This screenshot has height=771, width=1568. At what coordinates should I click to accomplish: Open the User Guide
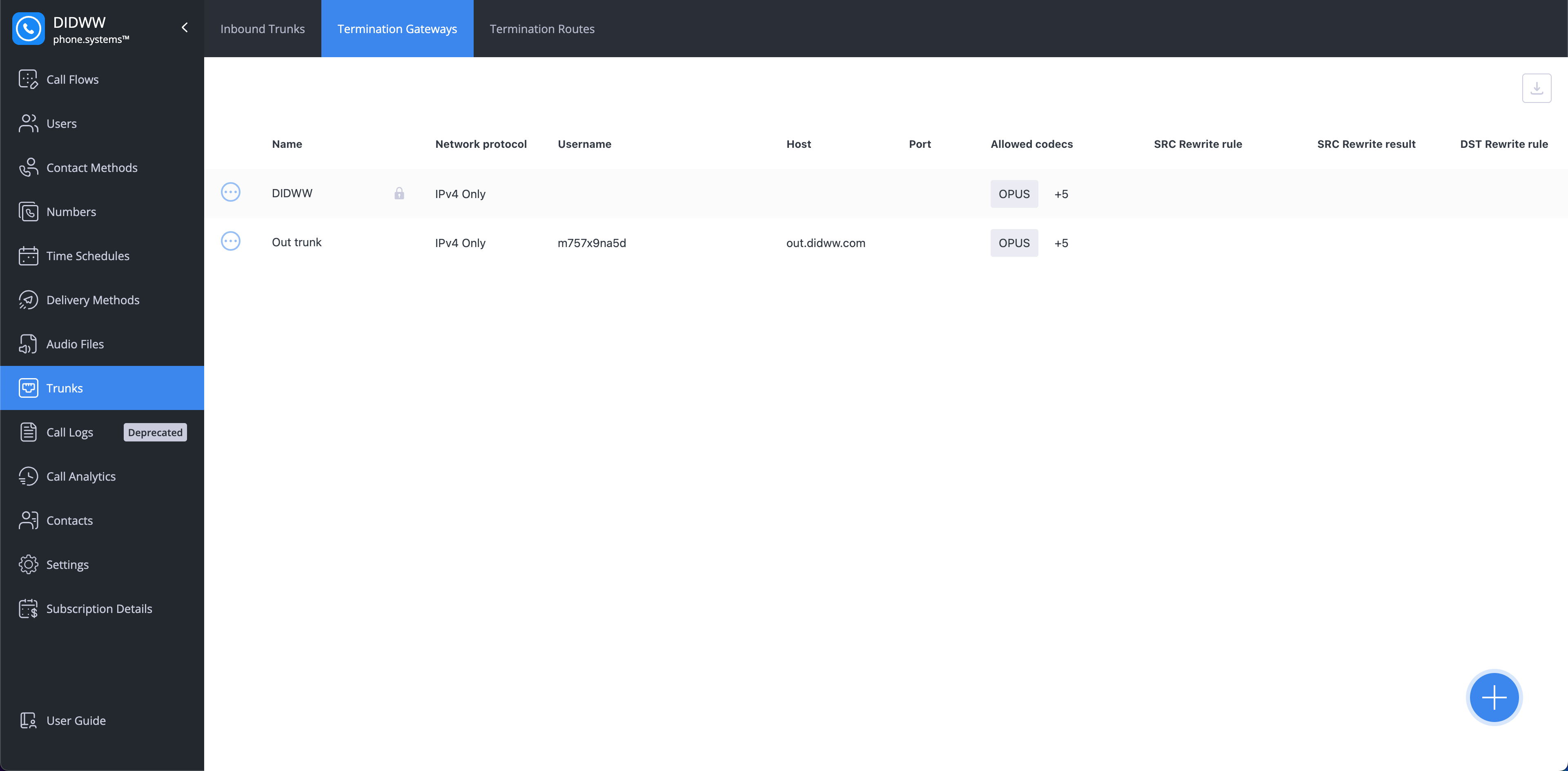[76, 720]
